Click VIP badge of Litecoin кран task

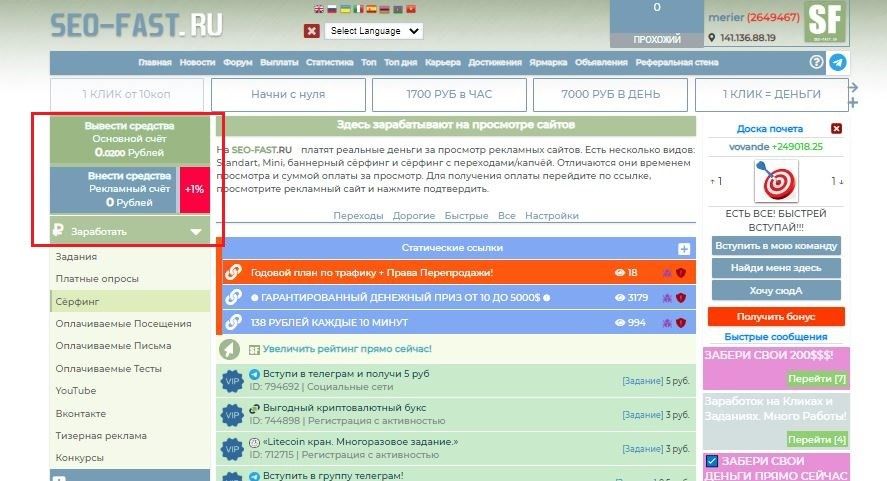pyautogui.click(x=232, y=449)
